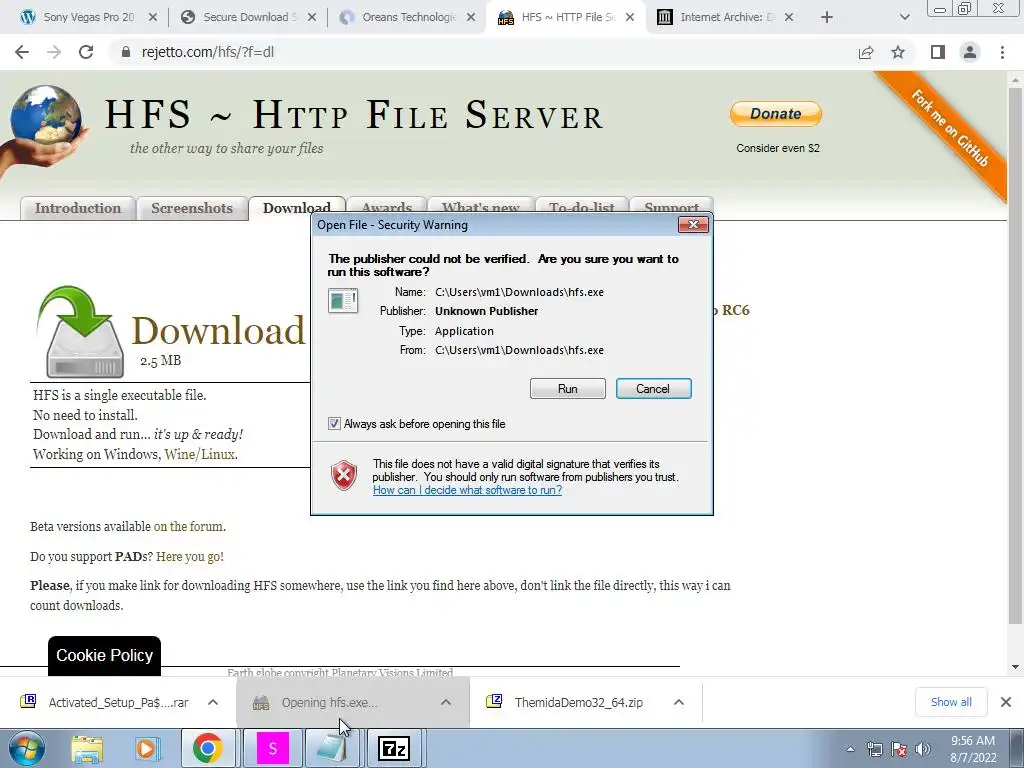Close the Sony Vegas Pro tab
The image size is (1024, 768).
153,18
